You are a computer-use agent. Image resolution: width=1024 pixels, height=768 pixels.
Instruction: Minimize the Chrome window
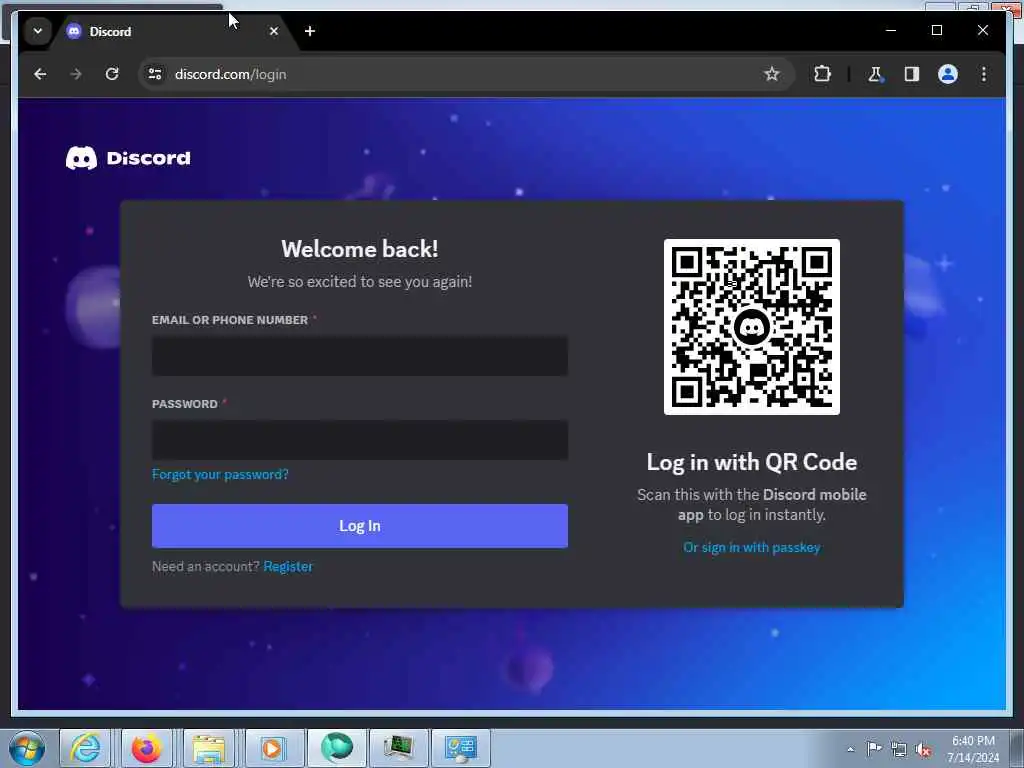[x=891, y=30]
